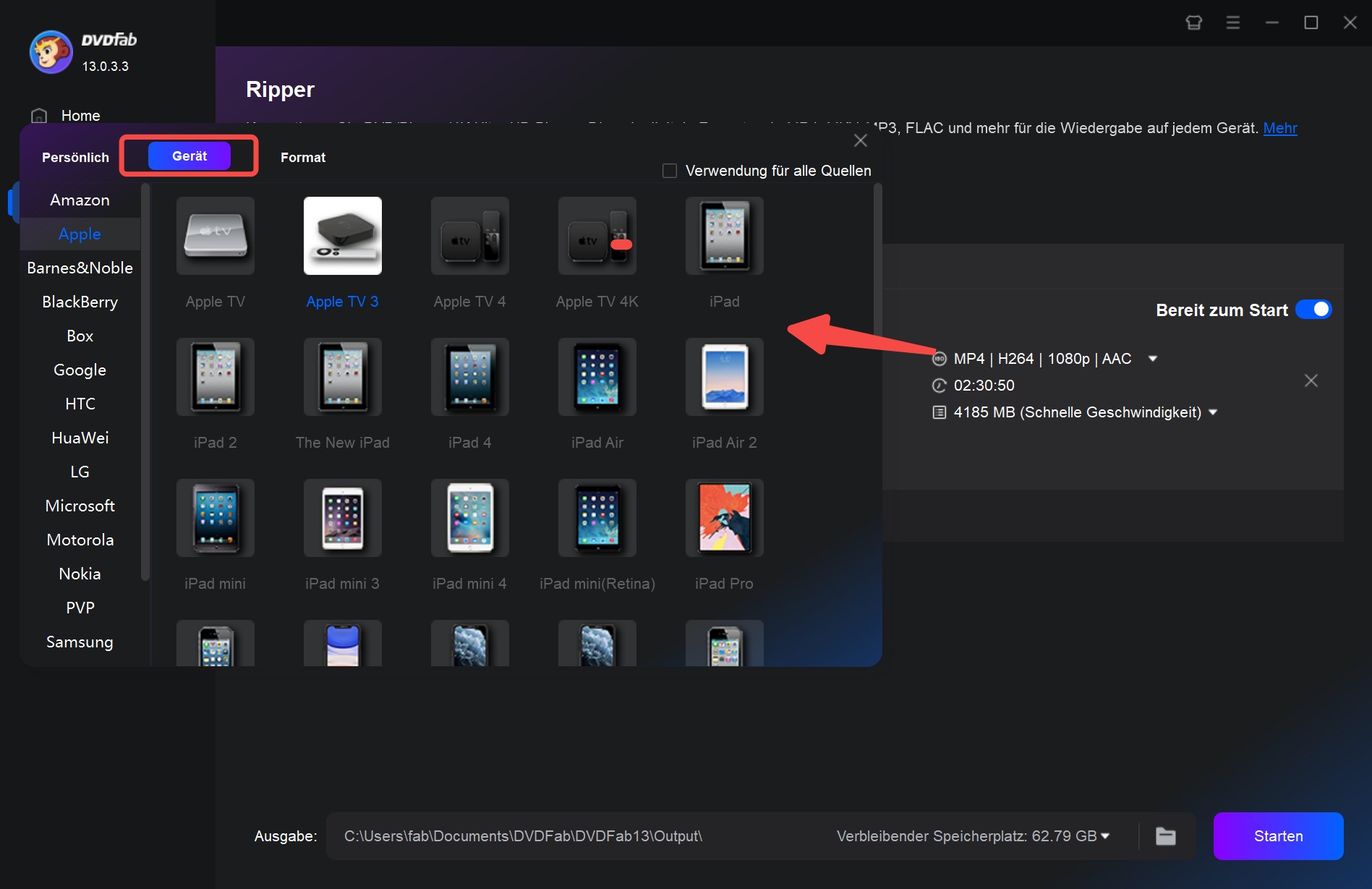Open the hamburger menu in title bar
1372x889 pixels.
1233,22
